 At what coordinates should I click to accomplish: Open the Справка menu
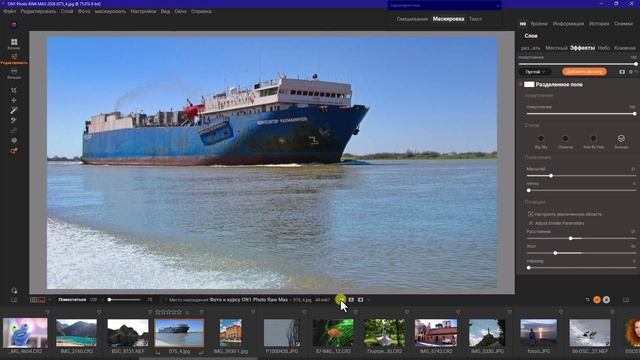tap(201, 11)
